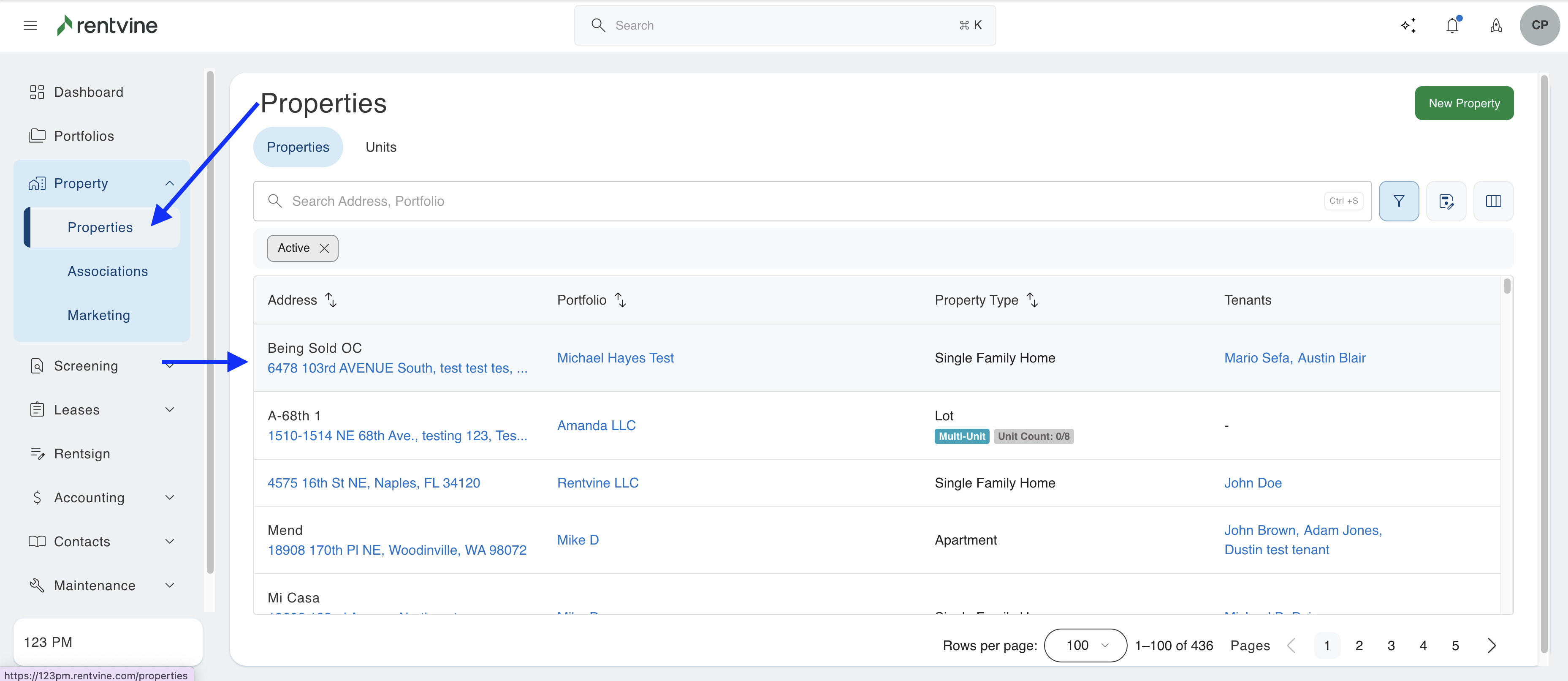Expand the Leases sidebar menu

click(x=169, y=410)
